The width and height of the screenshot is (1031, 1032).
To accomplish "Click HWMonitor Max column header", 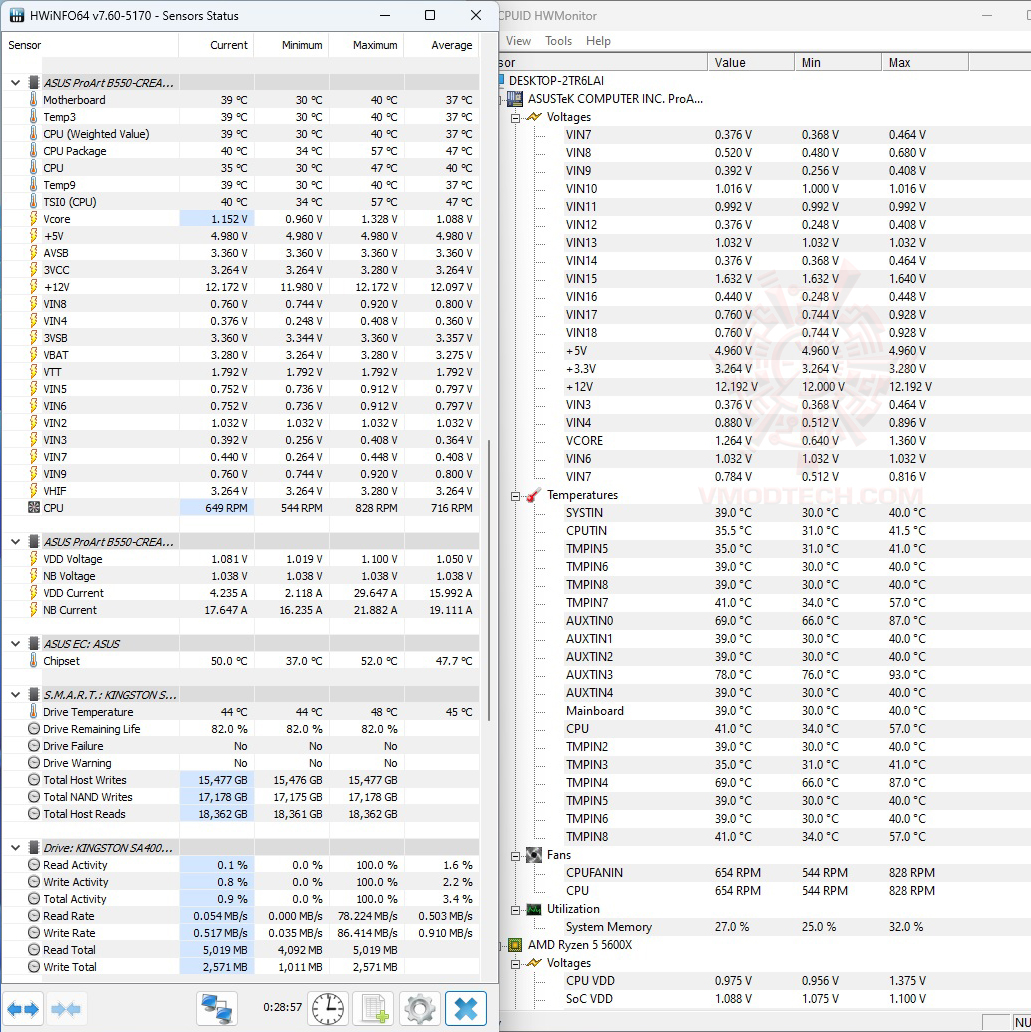I will tap(924, 63).
